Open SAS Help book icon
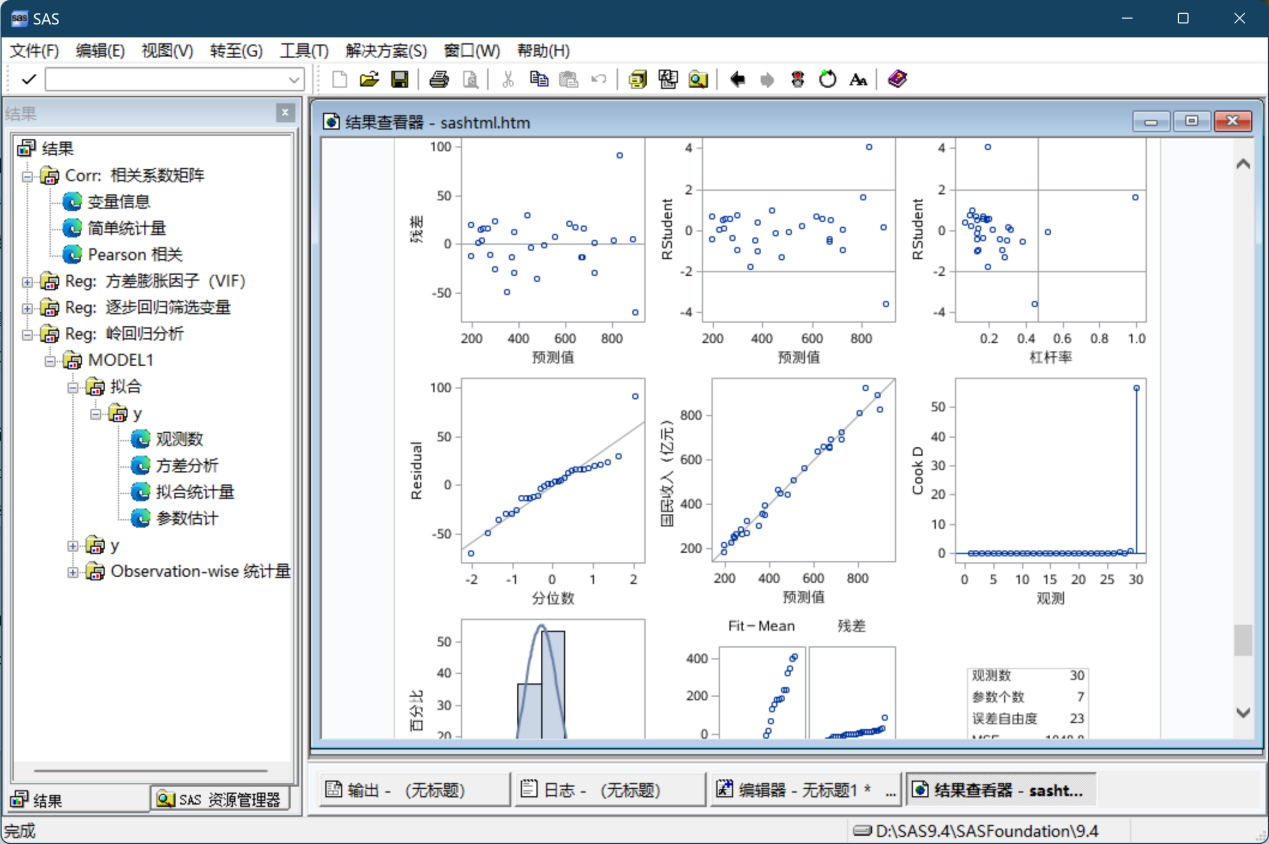 click(897, 79)
